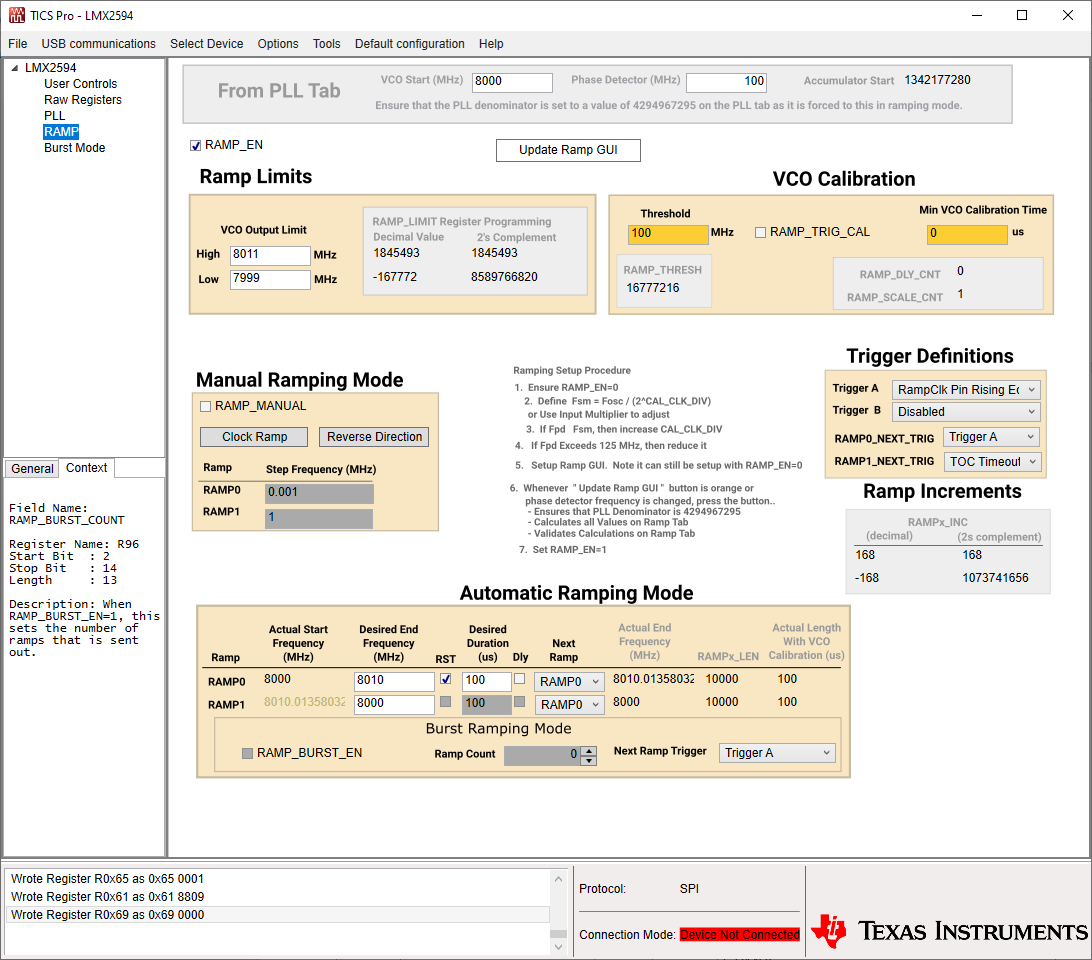The width and height of the screenshot is (1092, 960).
Task: Click the Phase Detector (MHz) field
Action: (x=726, y=82)
